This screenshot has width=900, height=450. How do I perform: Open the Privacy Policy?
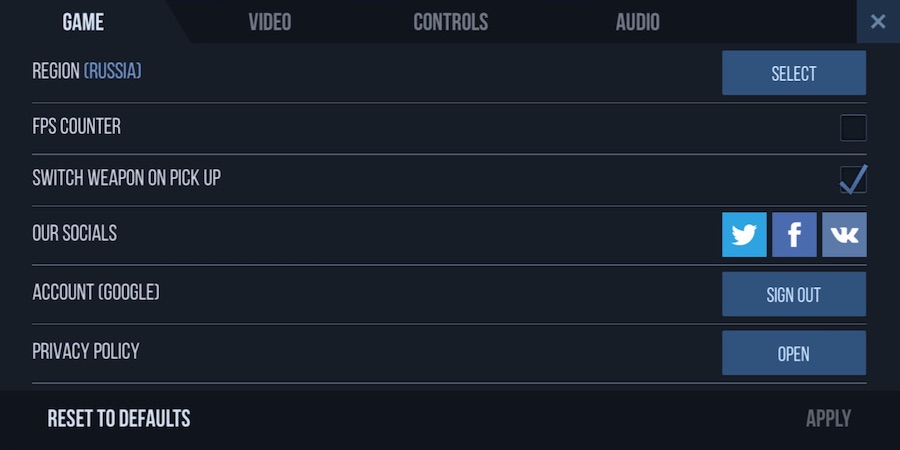pos(794,353)
